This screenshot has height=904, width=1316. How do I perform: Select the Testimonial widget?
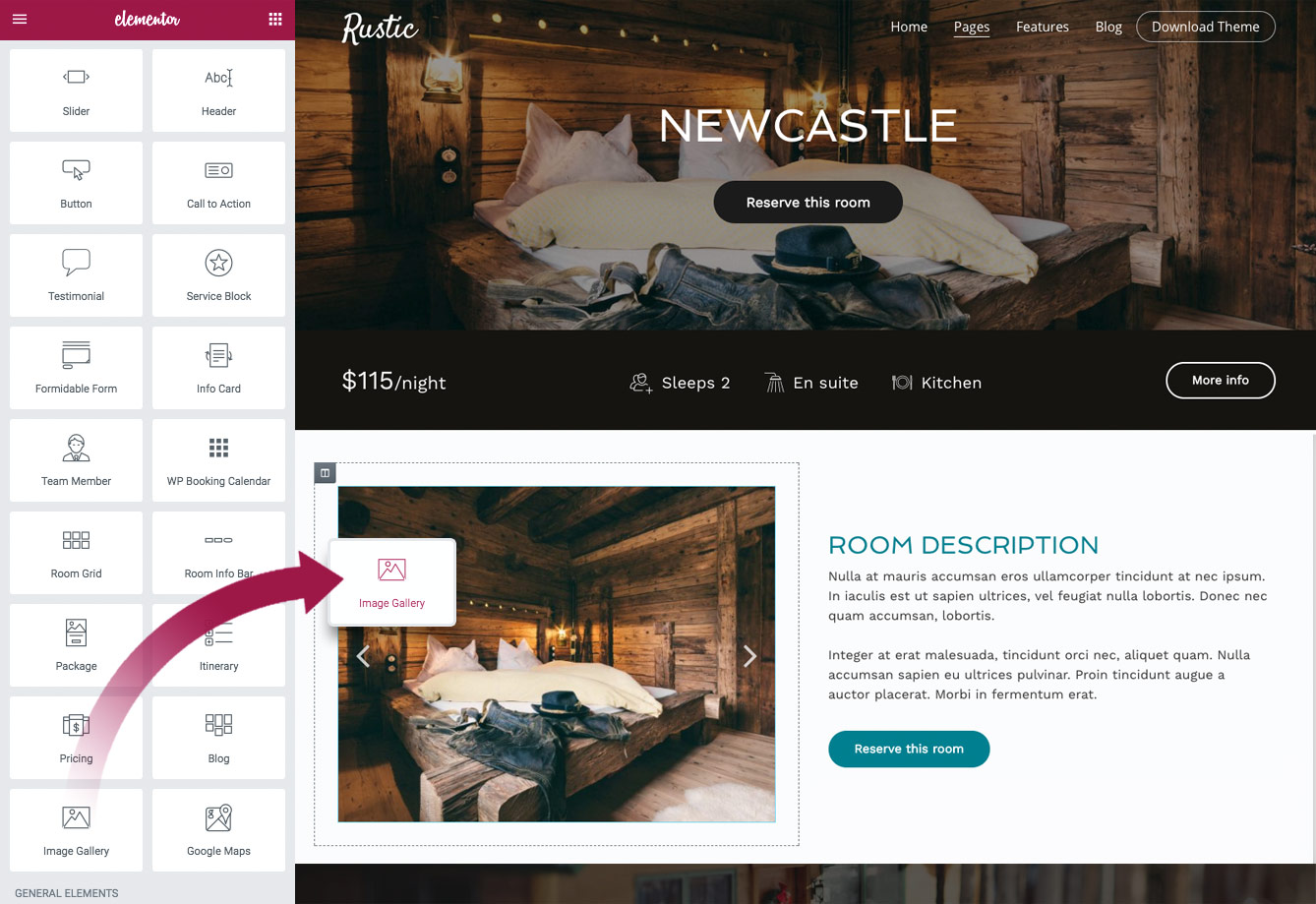[x=76, y=275]
